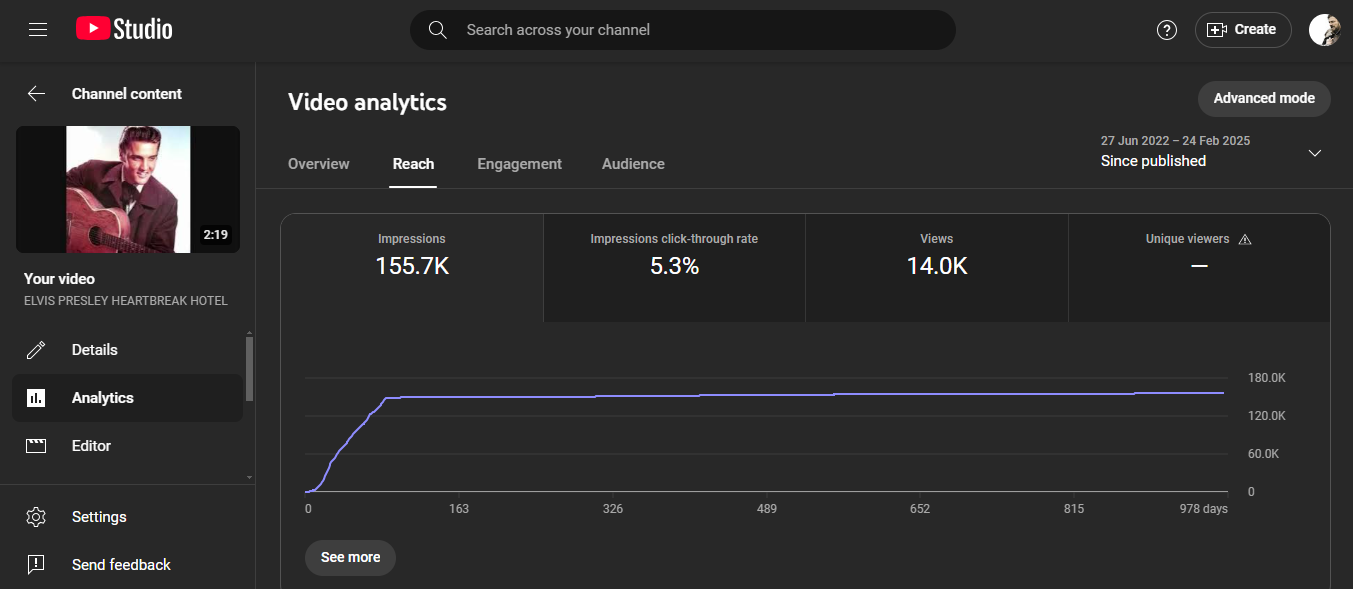Select Analytics in the sidebar
Screen dimensions: 1353x589
pyautogui.click(x=128, y=398)
